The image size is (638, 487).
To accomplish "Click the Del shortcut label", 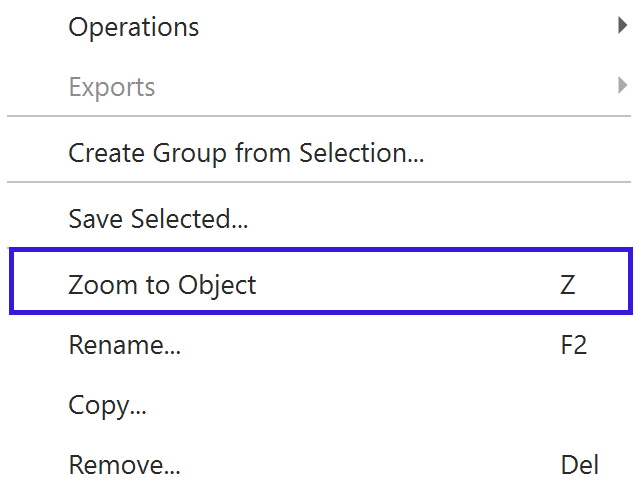I will coord(580,465).
